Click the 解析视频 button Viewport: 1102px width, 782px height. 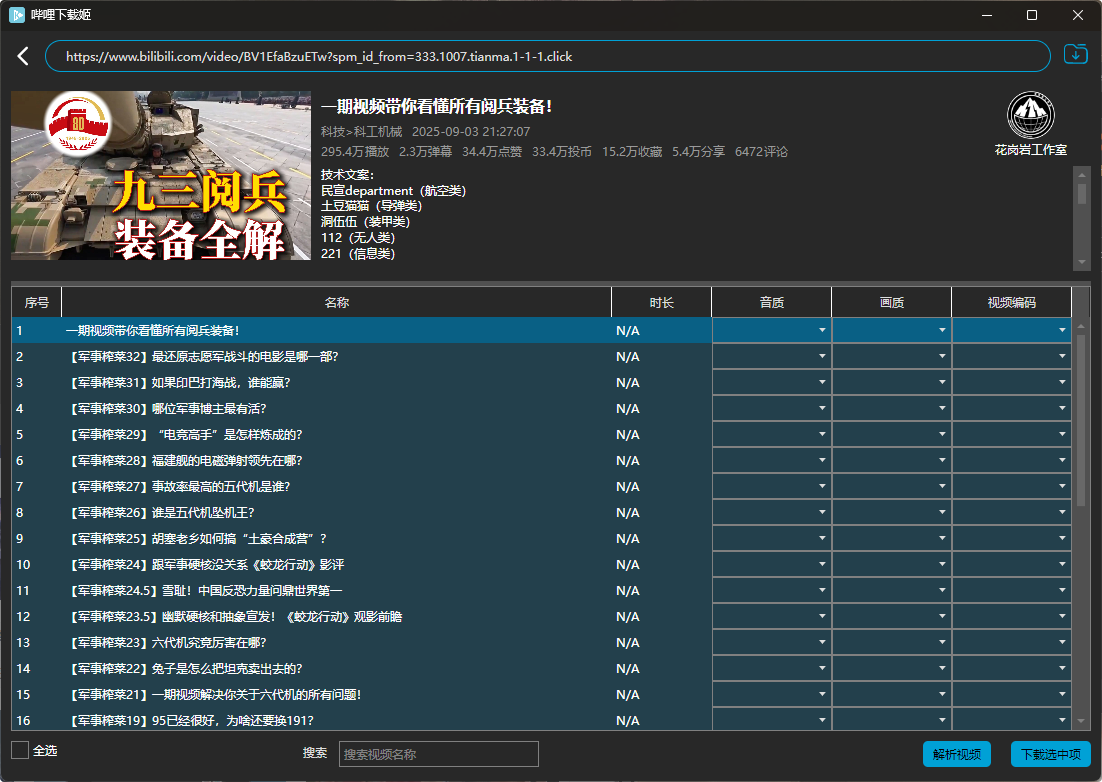(955, 754)
